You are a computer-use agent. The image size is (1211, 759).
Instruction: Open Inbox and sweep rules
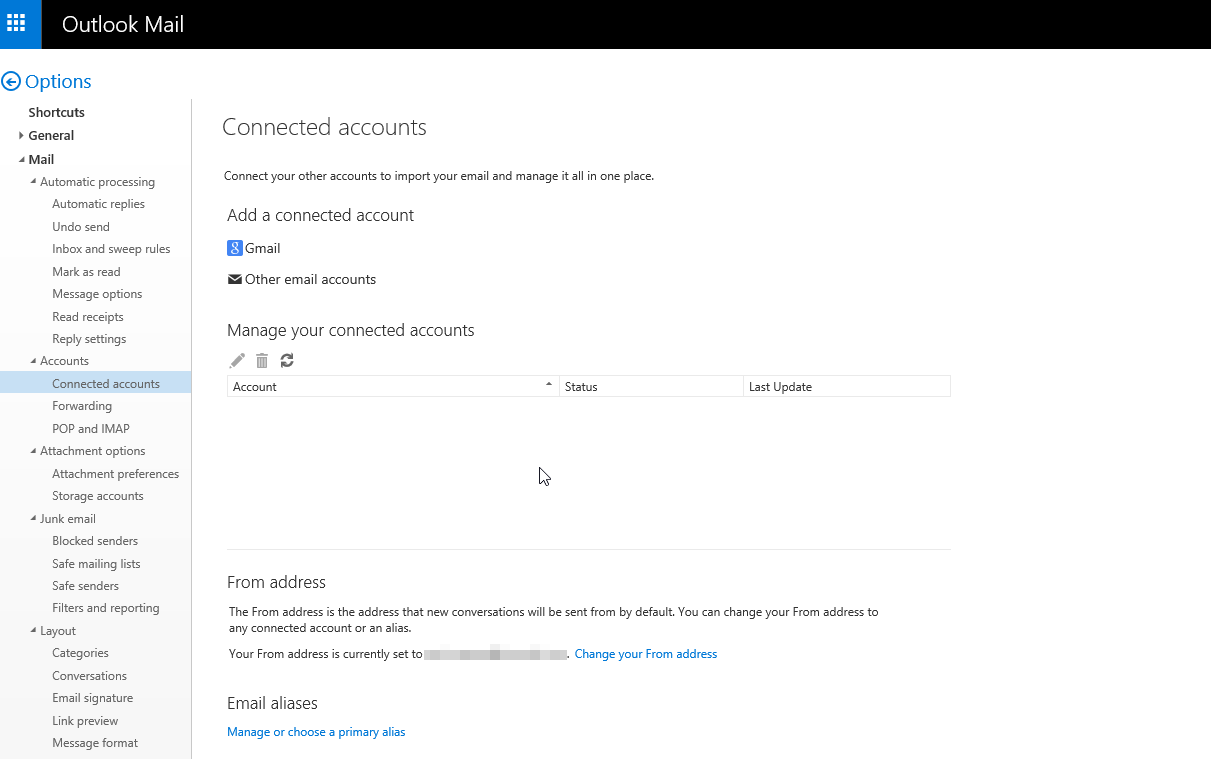click(x=111, y=249)
